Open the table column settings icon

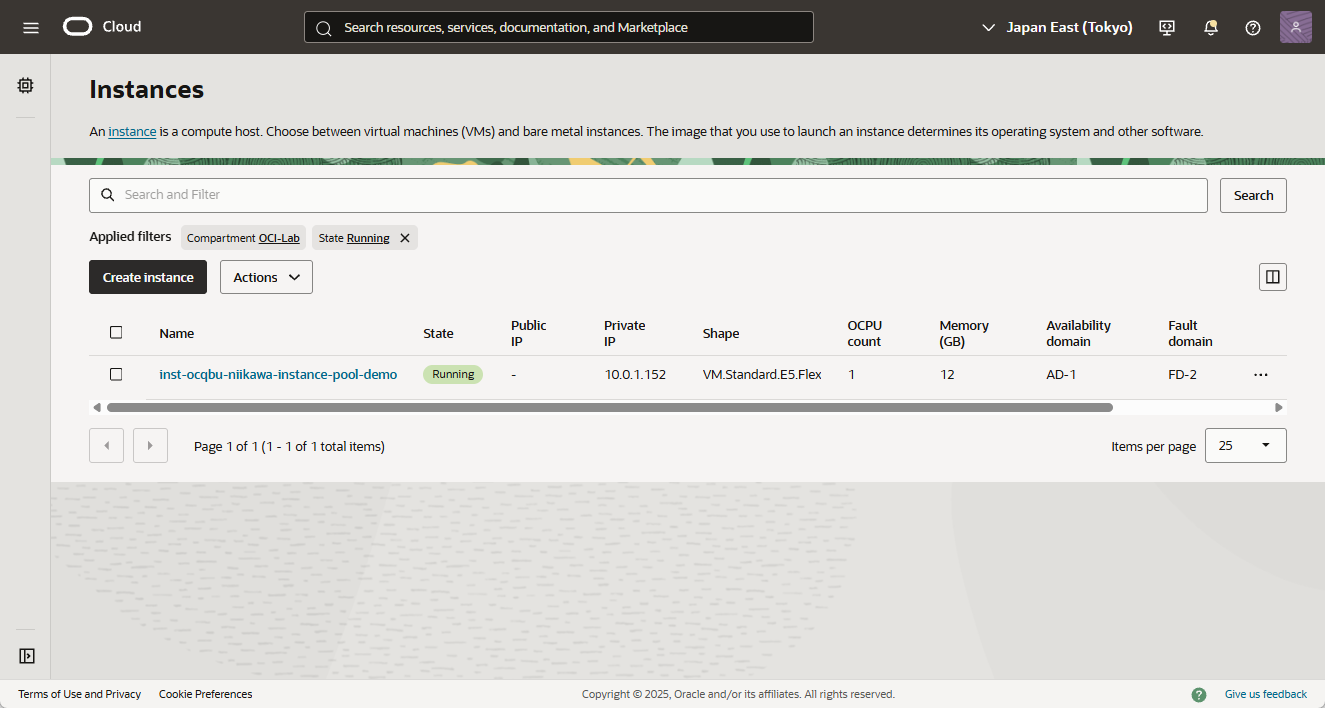1272,277
